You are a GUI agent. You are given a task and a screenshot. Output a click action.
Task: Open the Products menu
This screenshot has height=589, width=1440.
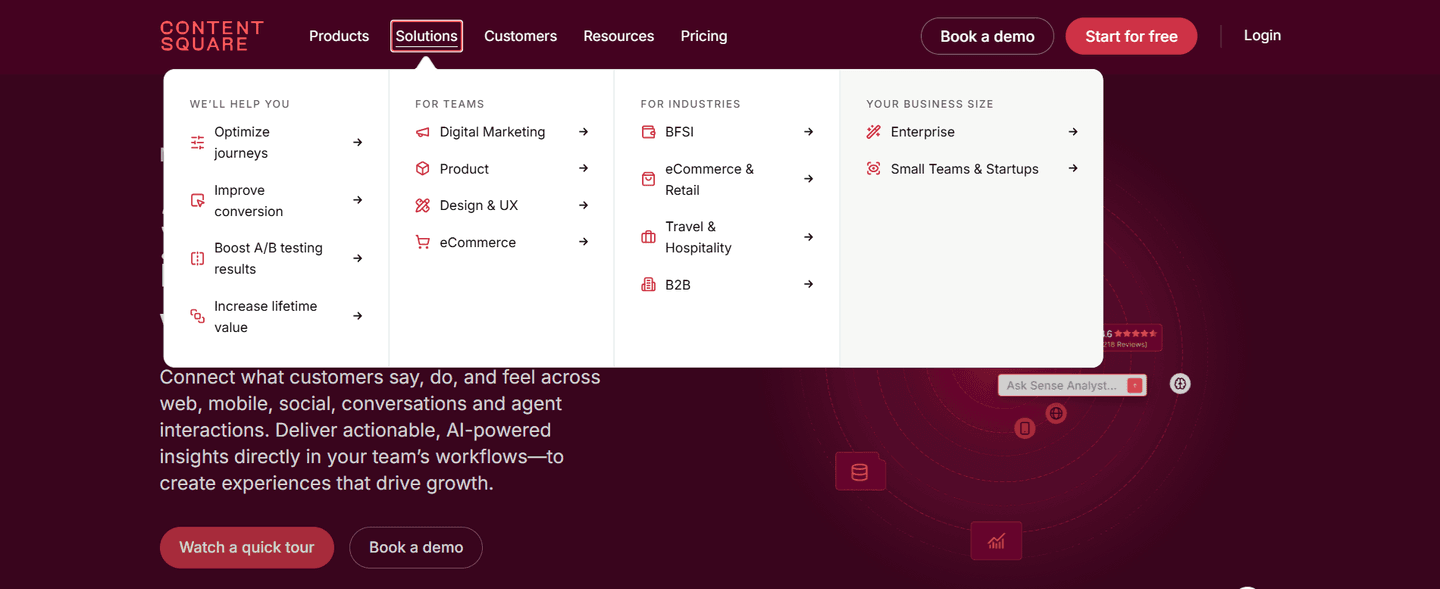339,36
